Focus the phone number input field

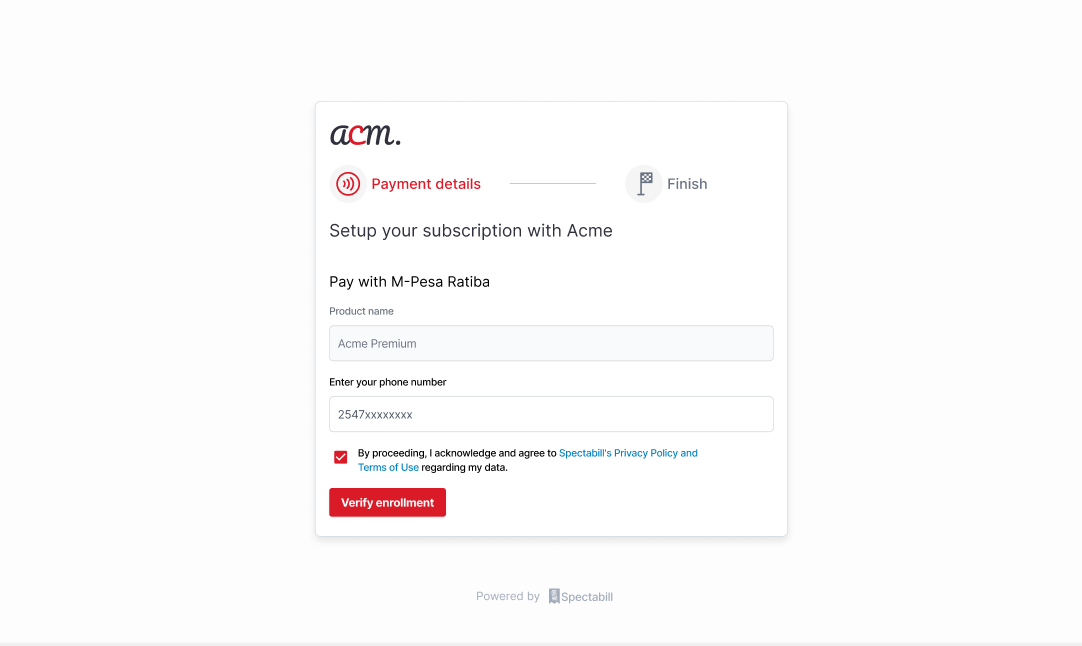tap(551, 414)
